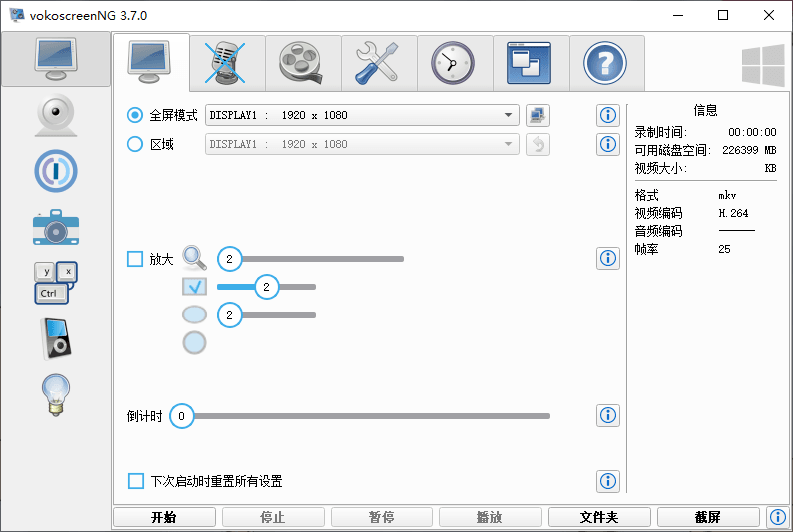This screenshot has height=532, width=793.
Task: Click the 倒计时 label
Action: point(145,416)
